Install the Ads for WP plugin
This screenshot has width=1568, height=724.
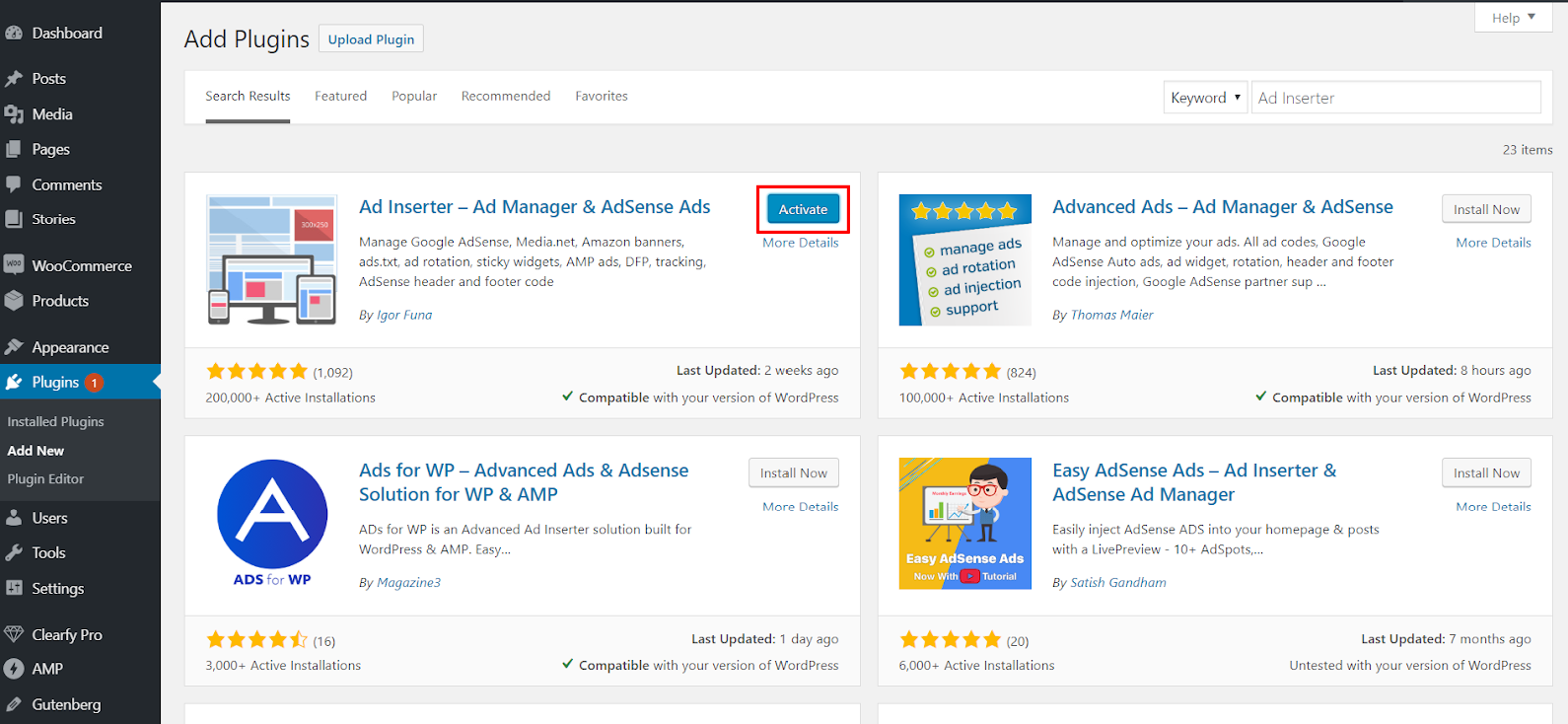pos(794,473)
